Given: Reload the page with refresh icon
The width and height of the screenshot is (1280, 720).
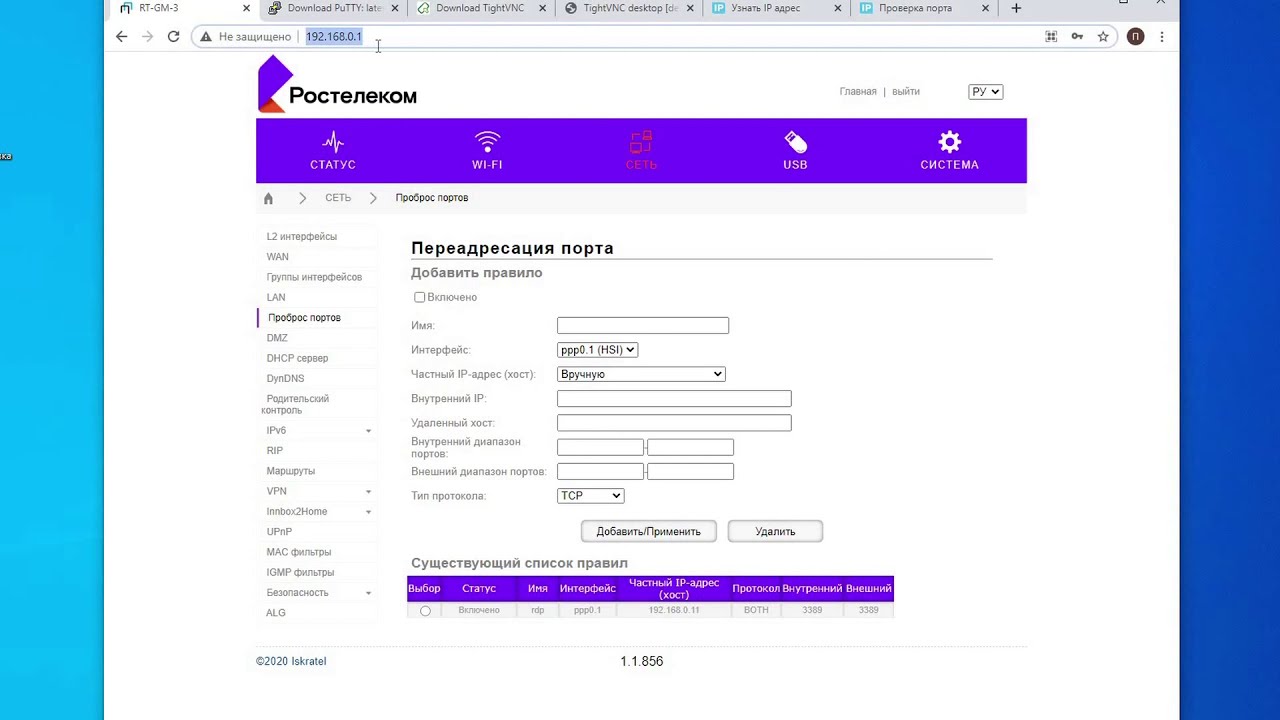Looking at the screenshot, I should pos(173,36).
